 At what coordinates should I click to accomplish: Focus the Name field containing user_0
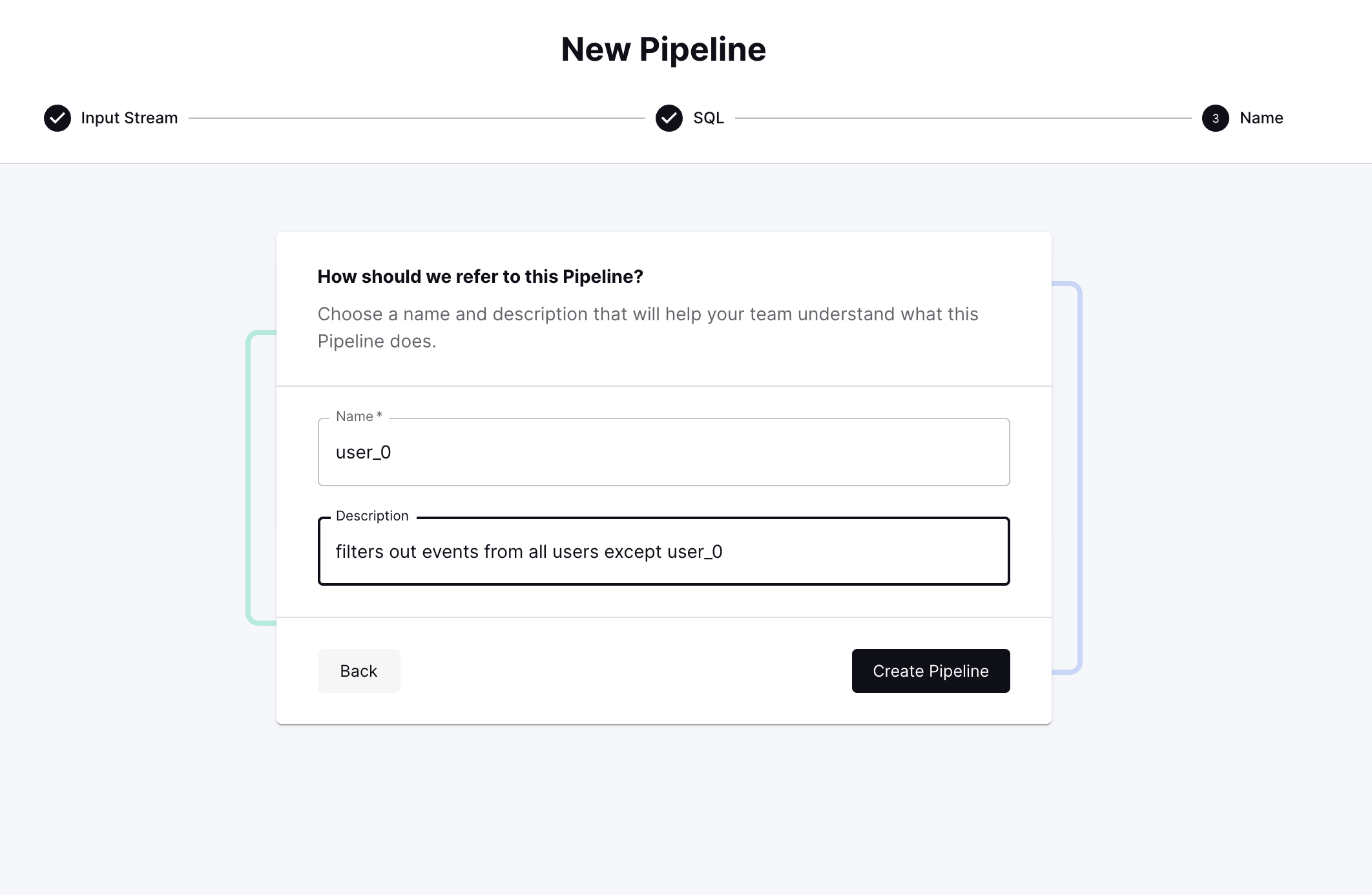pos(663,452)
